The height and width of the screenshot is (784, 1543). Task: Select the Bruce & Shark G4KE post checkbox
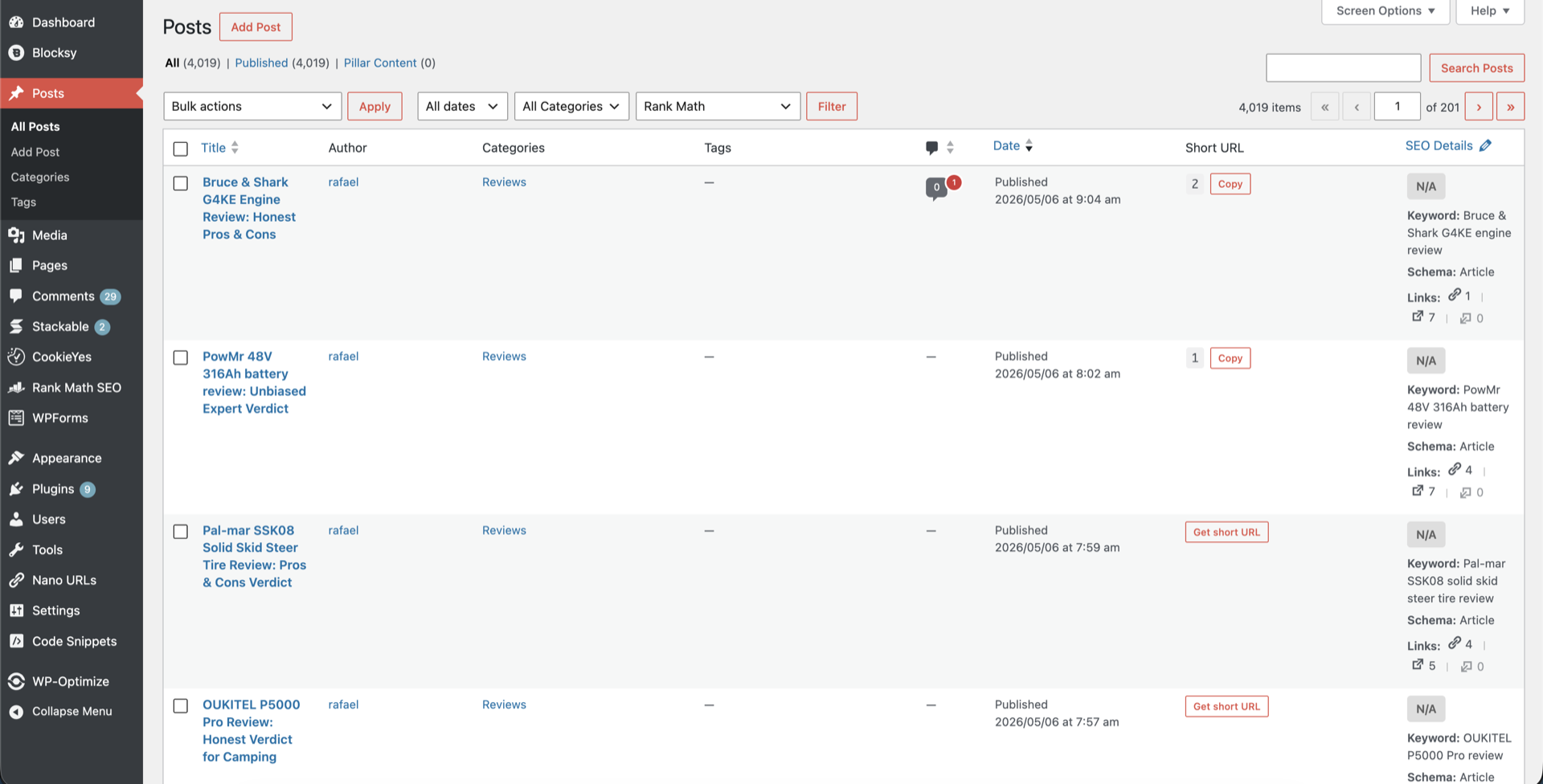(x=181, y=183)
